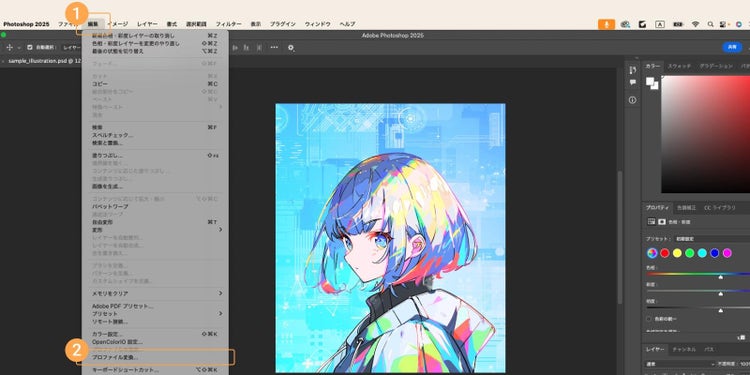Choose スペルチェック... menu item

[x=156, y=135]
